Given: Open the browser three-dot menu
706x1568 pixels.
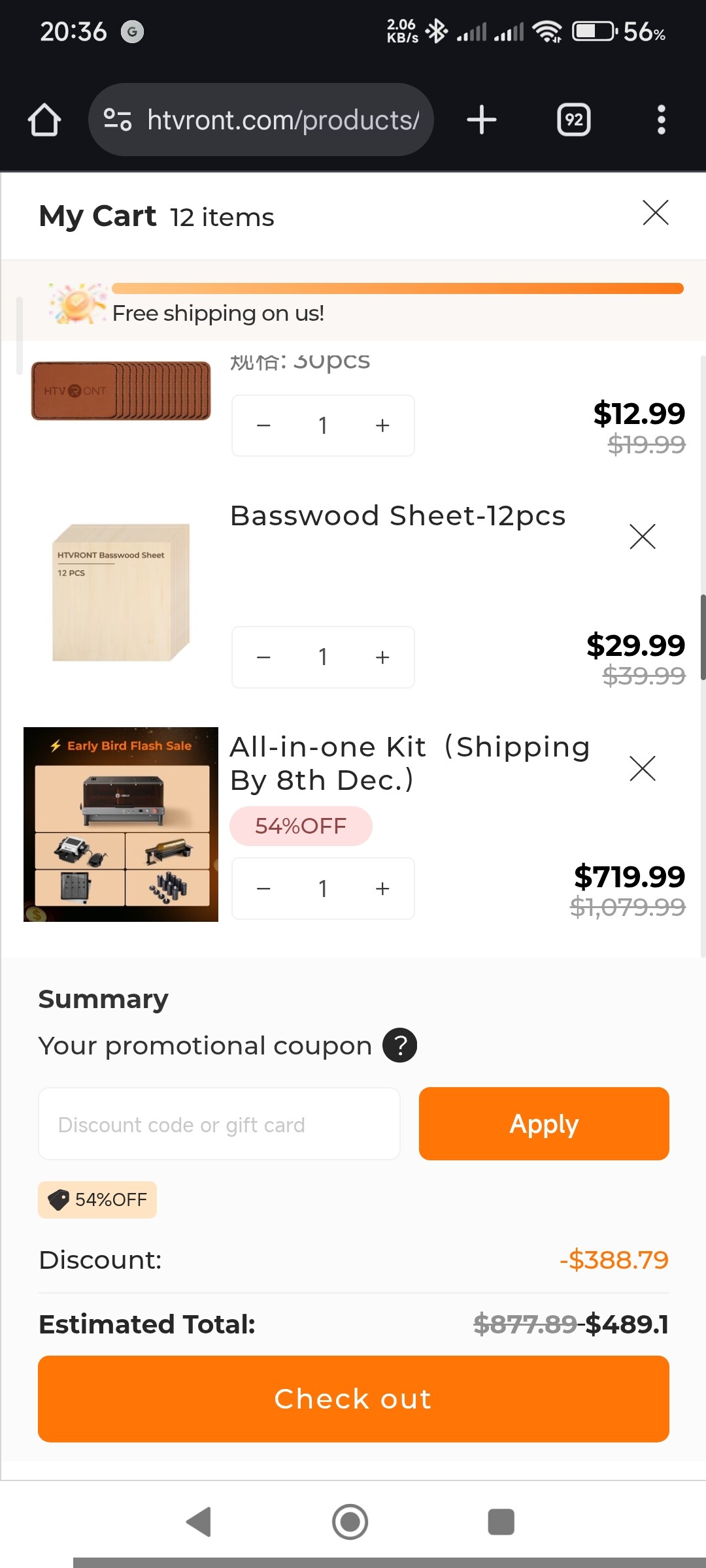Looking at the screenshot, I should pos(661,120).
